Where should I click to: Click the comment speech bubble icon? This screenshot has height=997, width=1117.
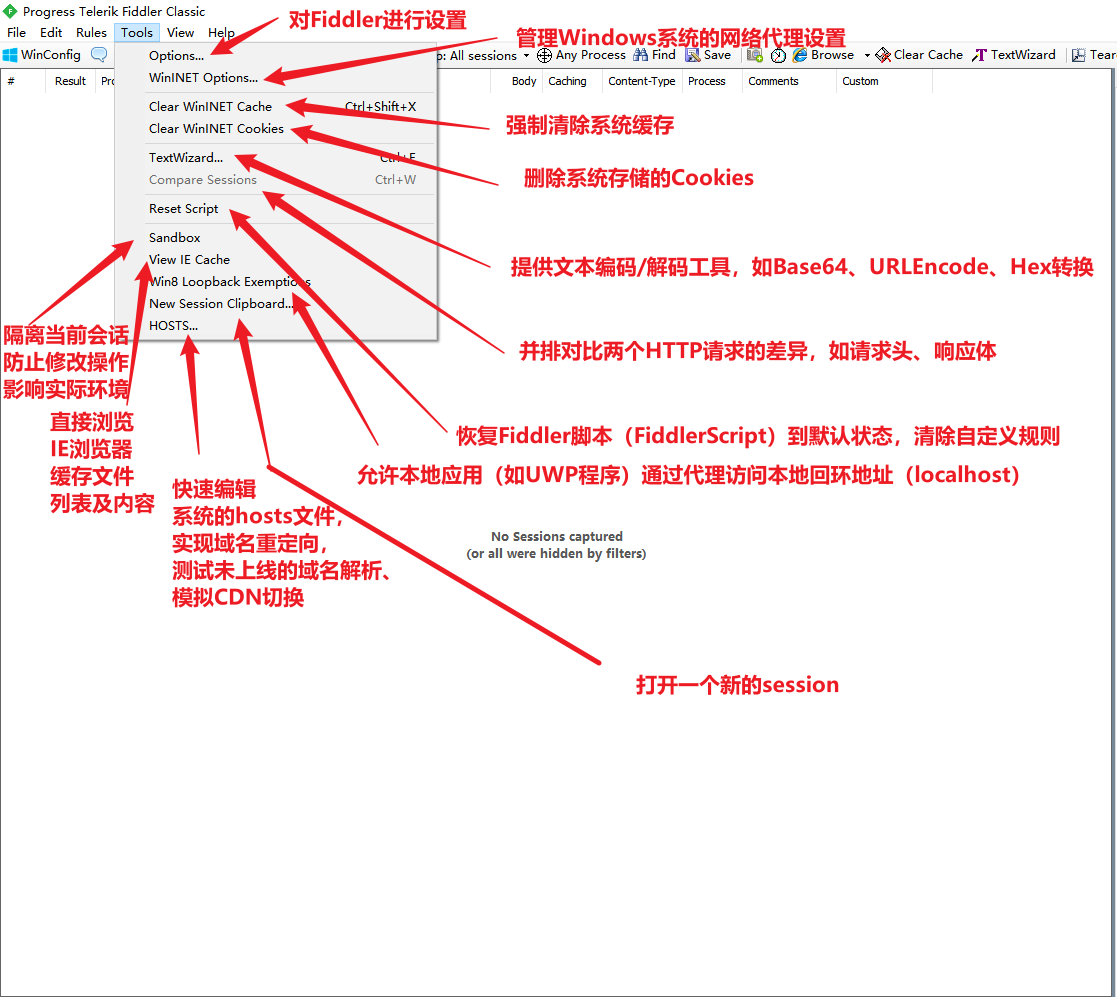tap(99, 55)
